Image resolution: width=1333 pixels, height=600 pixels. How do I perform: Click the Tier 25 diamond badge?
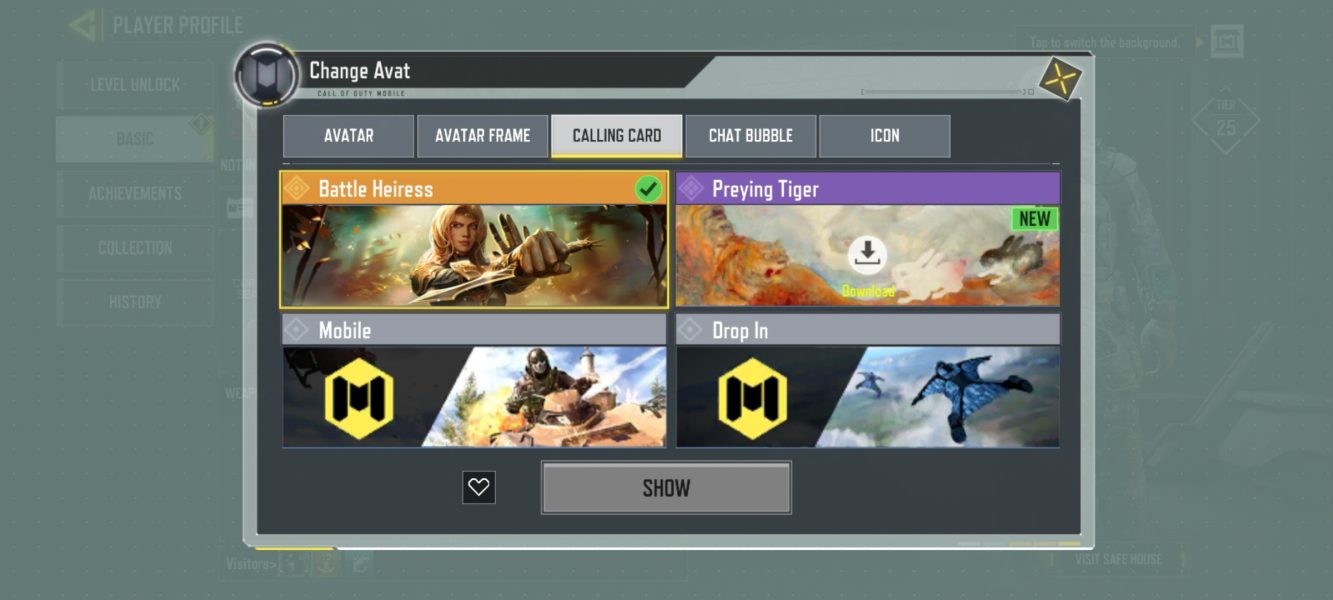tap(1225, 120)
